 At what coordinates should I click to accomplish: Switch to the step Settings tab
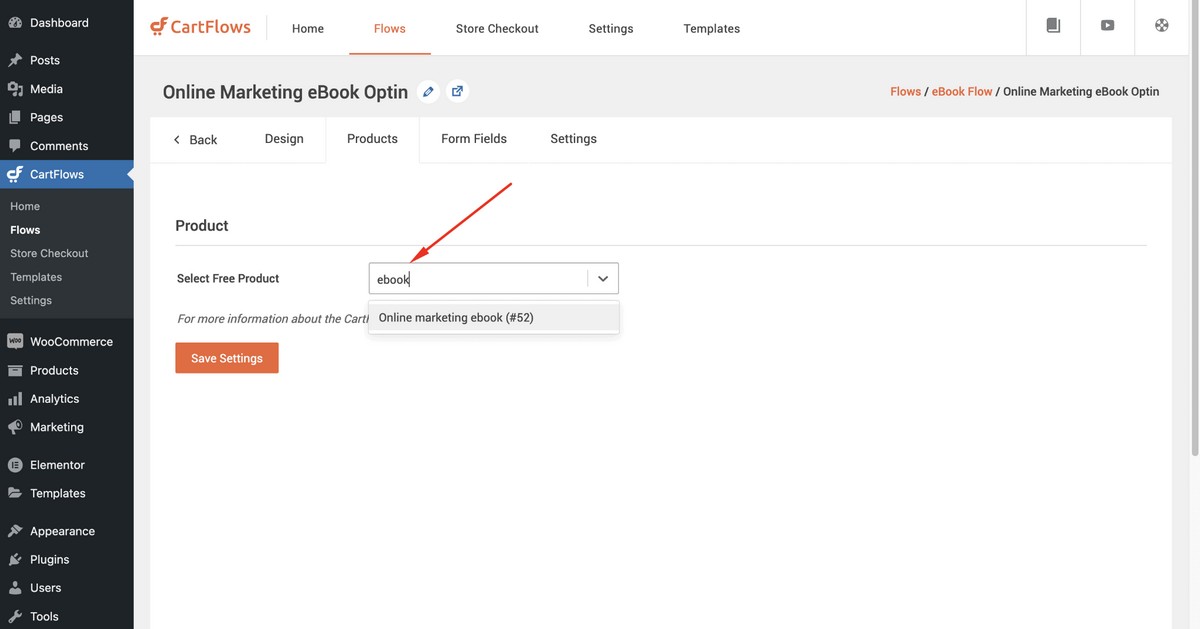573,139
